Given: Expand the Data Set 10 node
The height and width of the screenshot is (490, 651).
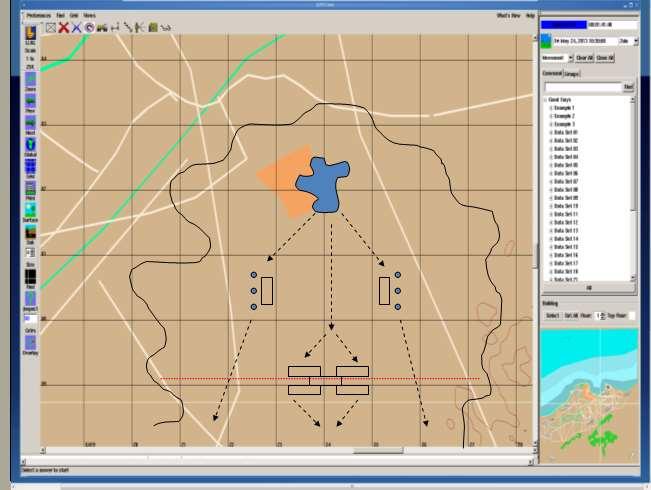Looking at the screenshot, I should point(551,206).
